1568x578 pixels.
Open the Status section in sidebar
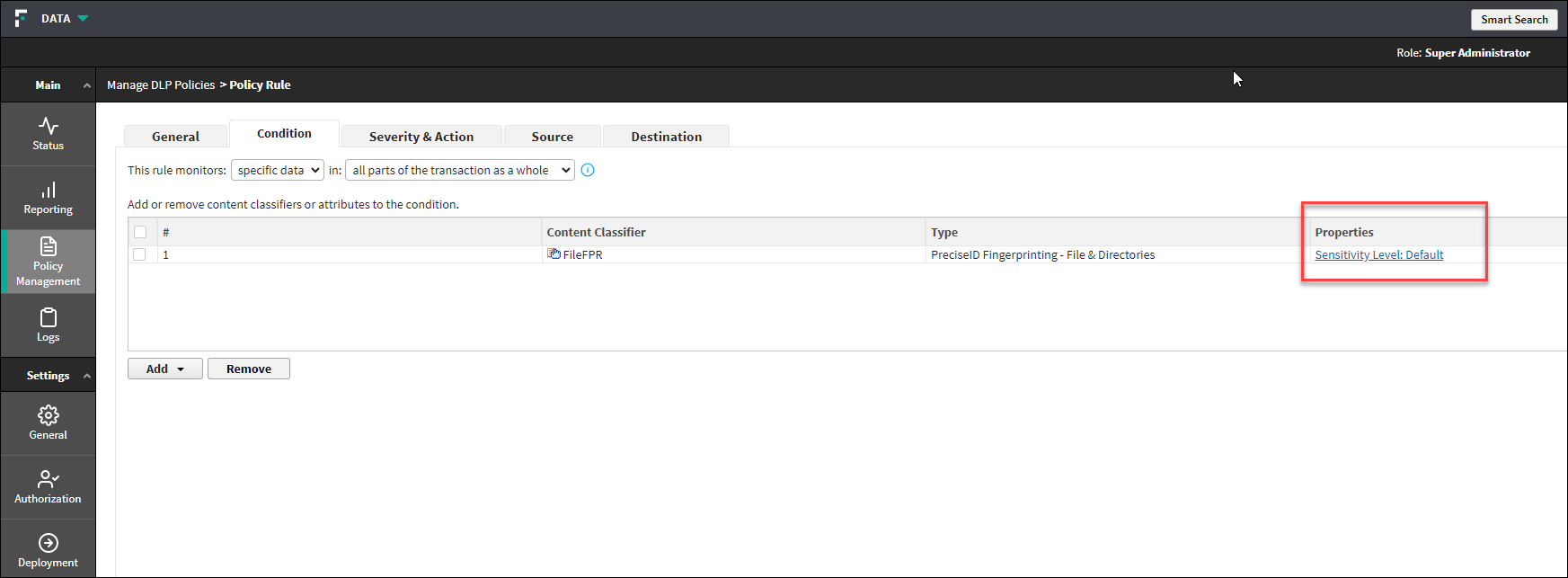tap(49, 133)
